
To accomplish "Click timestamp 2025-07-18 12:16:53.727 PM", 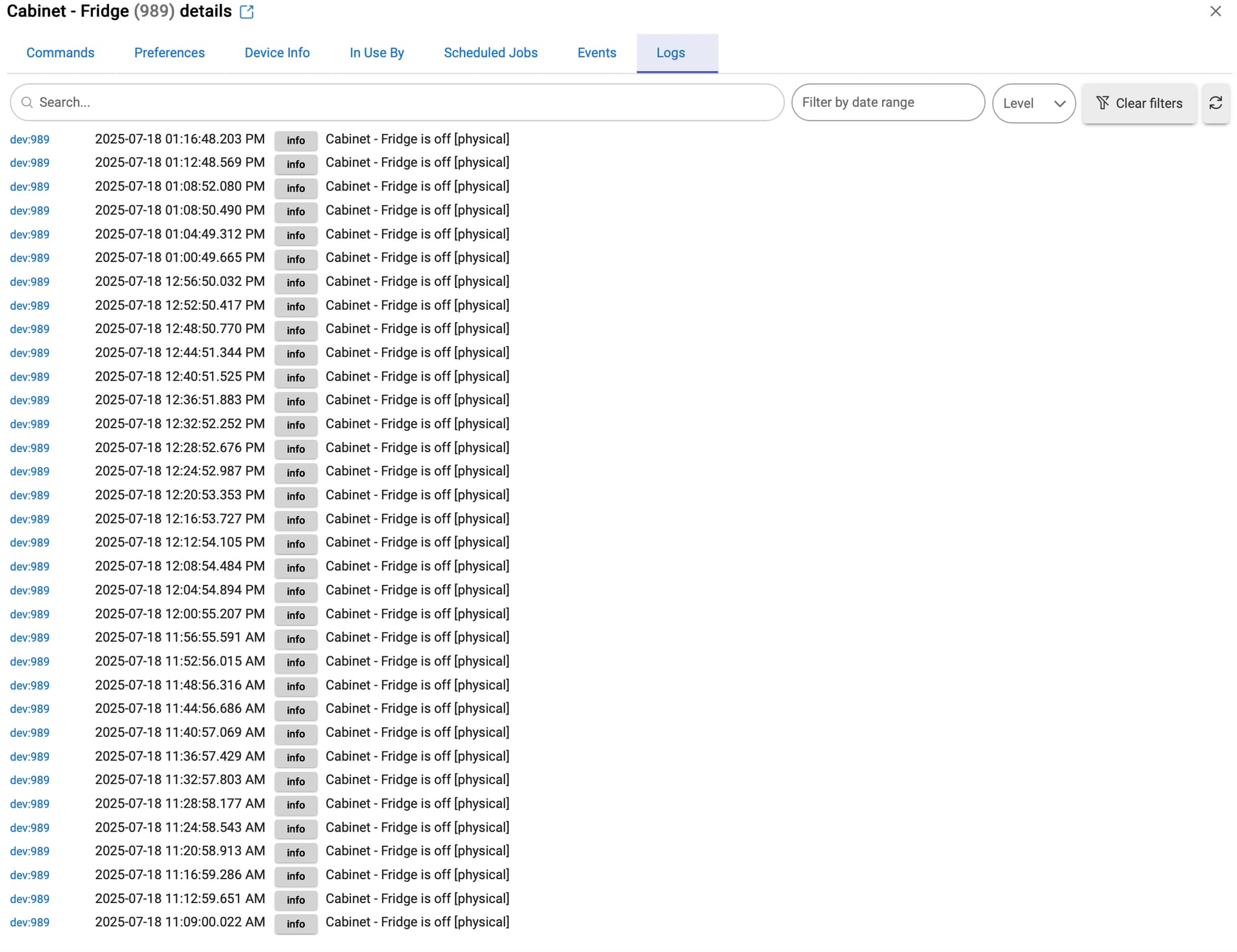I will point(180,519).
